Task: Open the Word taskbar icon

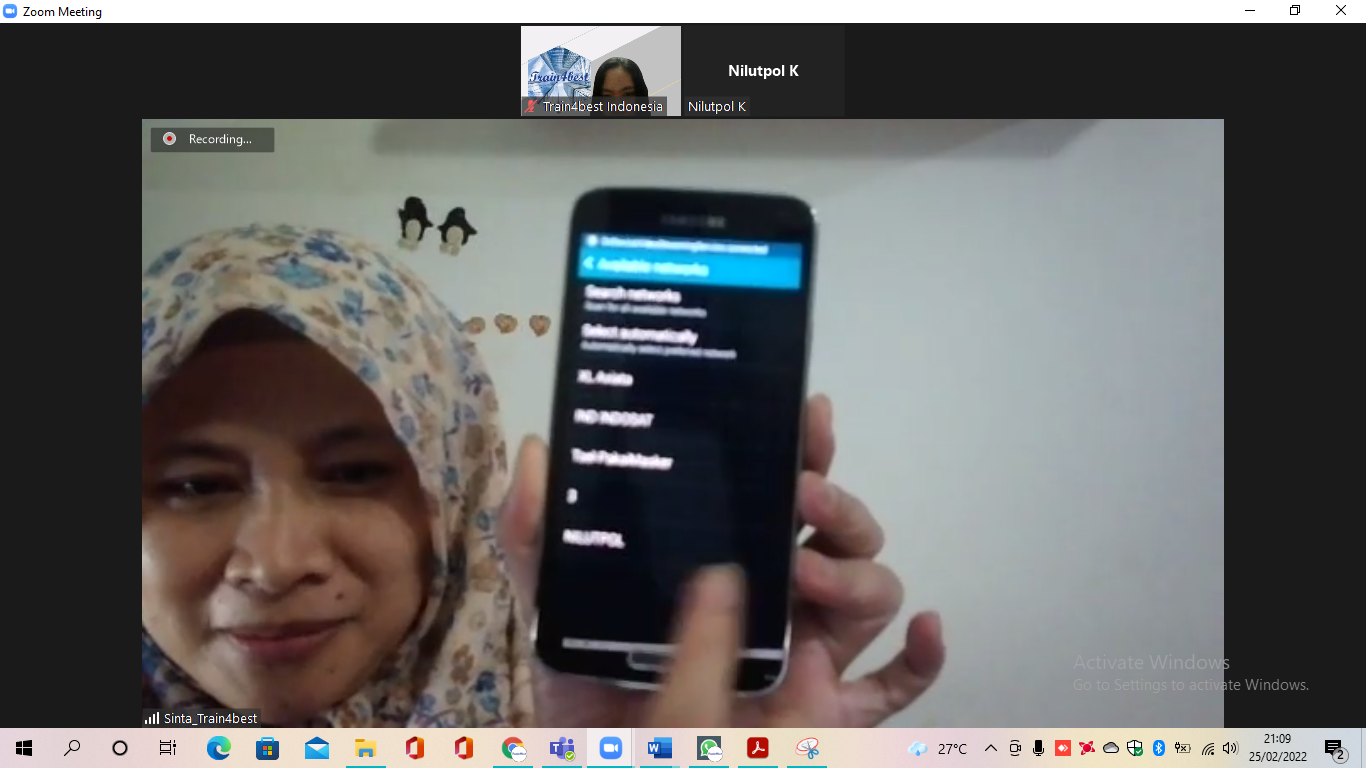Action: point(659,748)
